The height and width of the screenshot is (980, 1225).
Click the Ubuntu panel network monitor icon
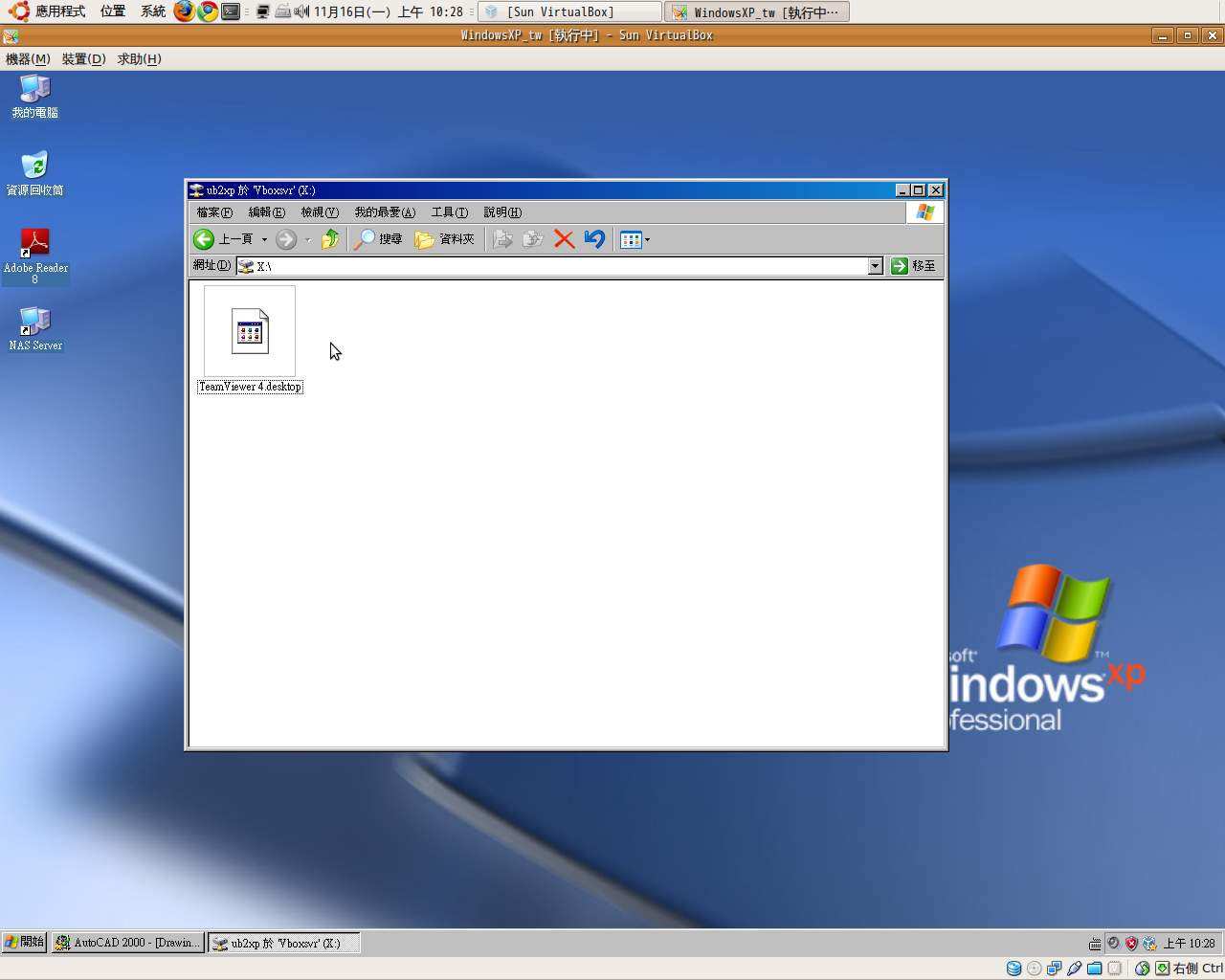[263, 11]
